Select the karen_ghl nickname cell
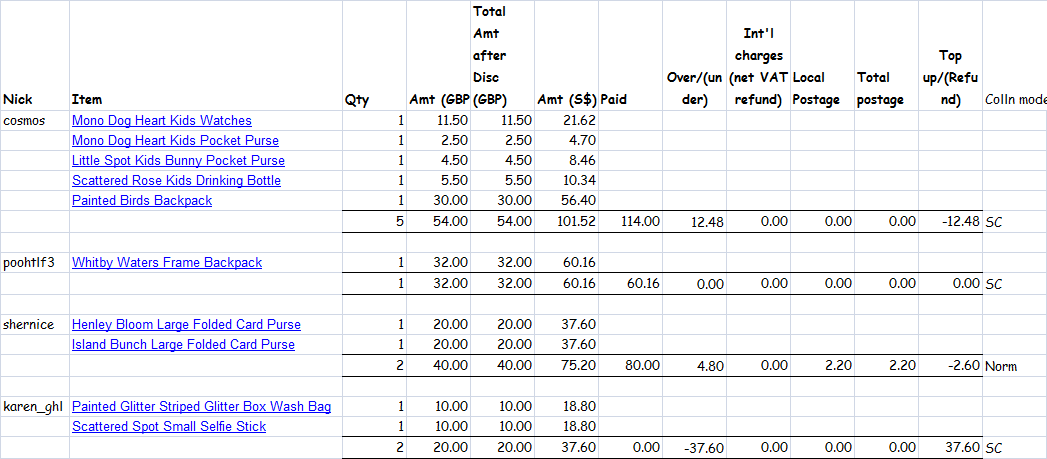Image resolution: width=1047 pixels, height=459 pixels. coord(35,407)
